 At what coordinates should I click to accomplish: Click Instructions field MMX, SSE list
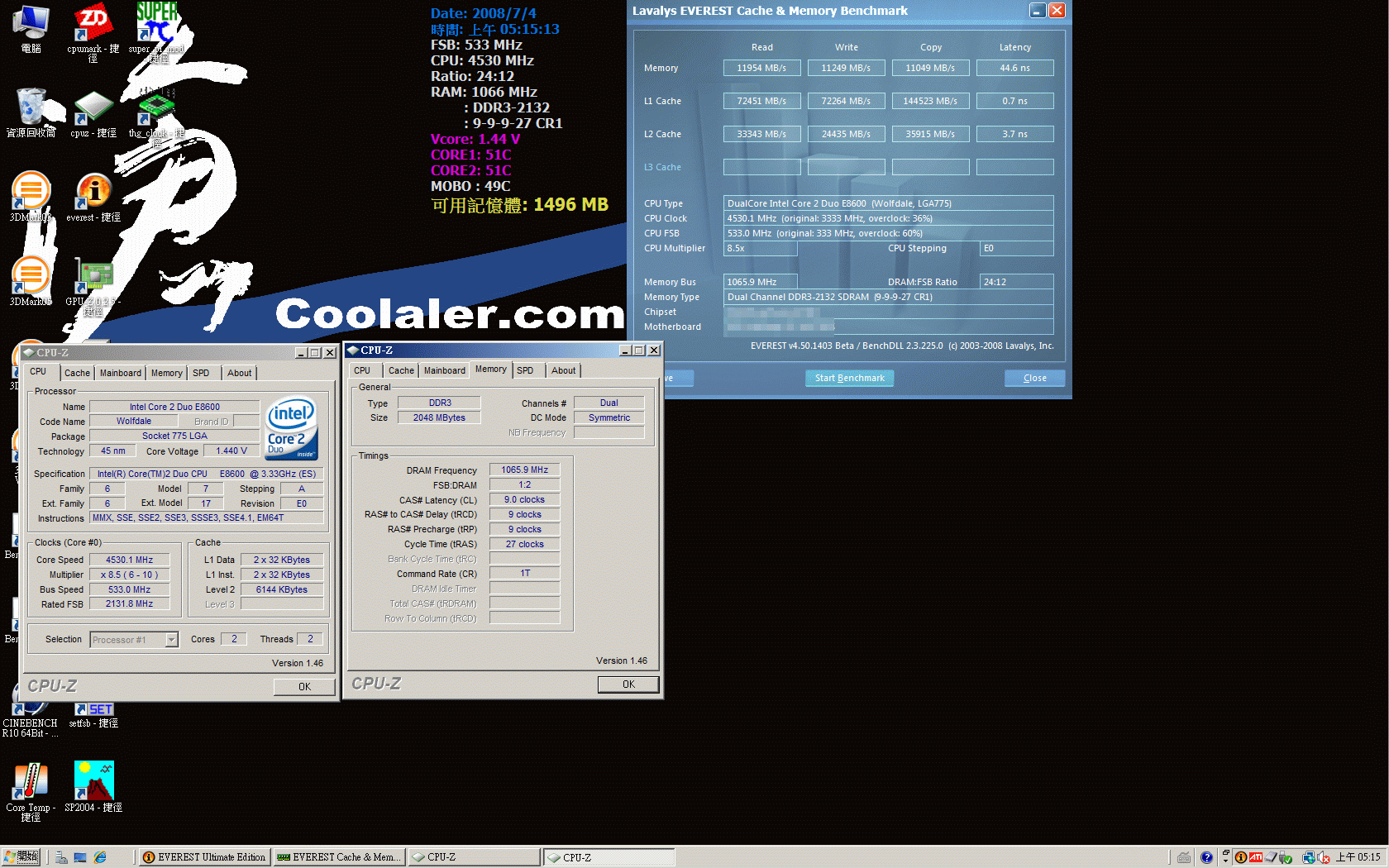click(207, 517)
